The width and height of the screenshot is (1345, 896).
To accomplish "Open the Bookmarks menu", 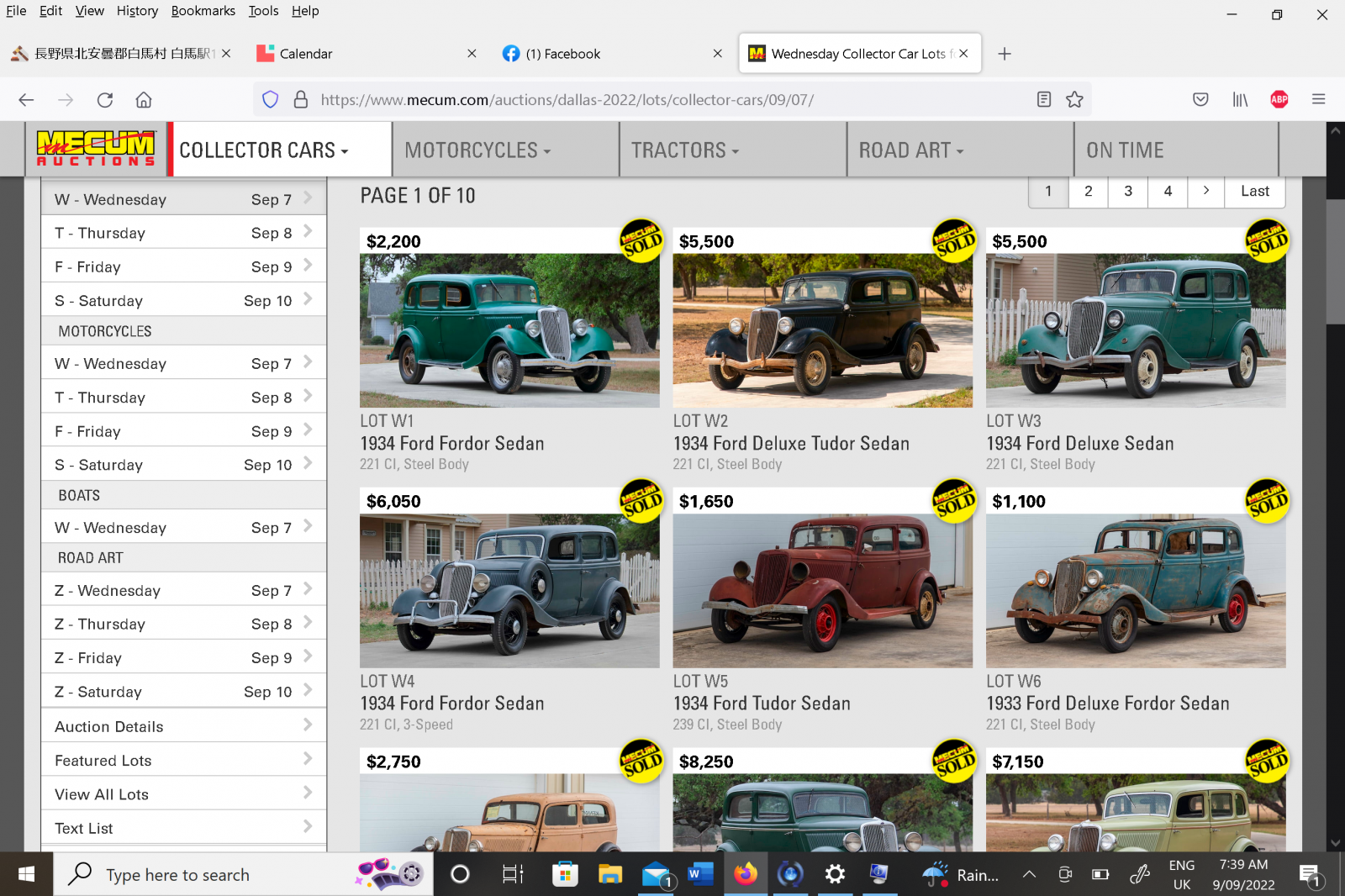I will (203, 11).
